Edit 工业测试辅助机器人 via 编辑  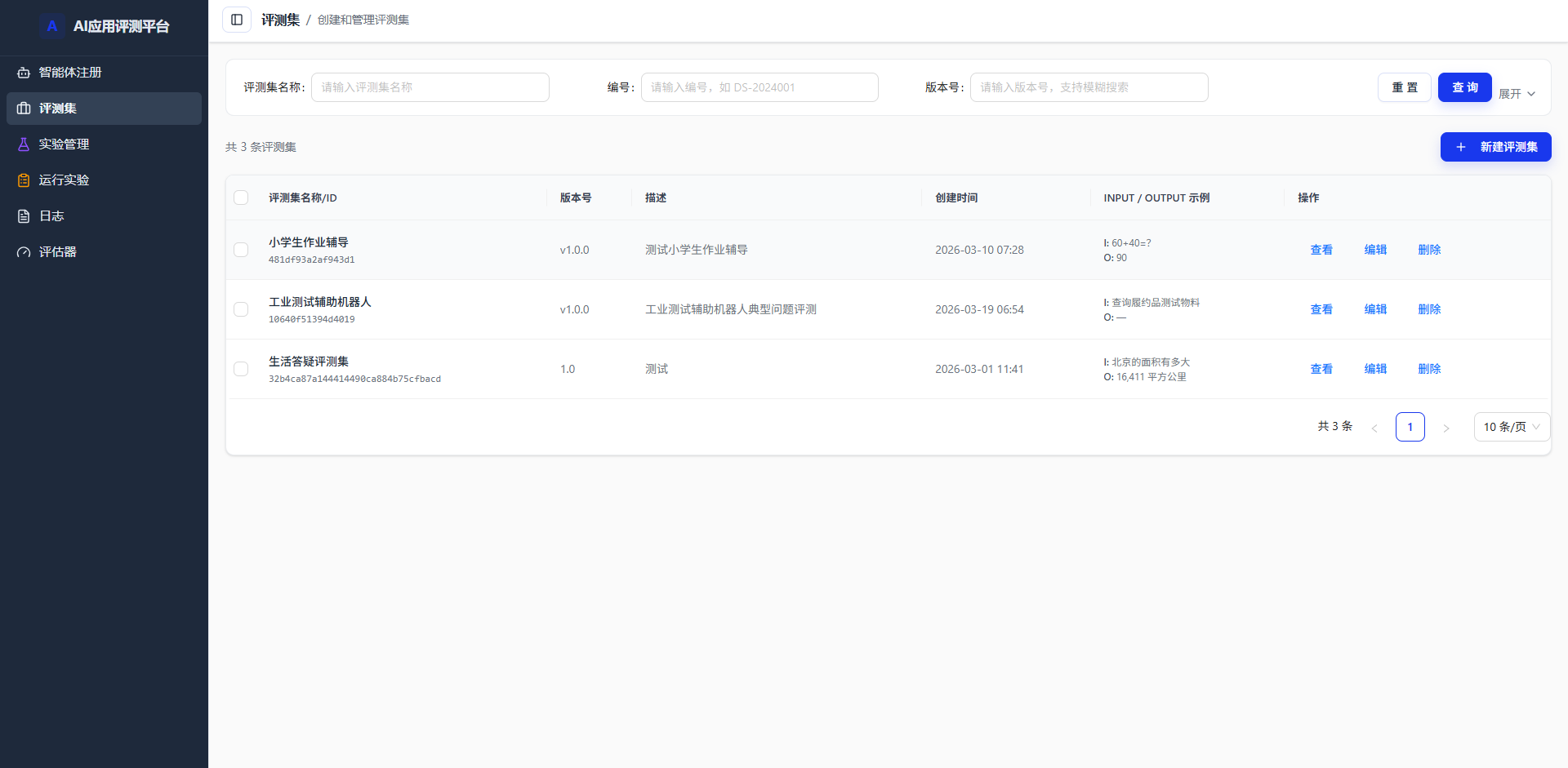(1375, 309)
